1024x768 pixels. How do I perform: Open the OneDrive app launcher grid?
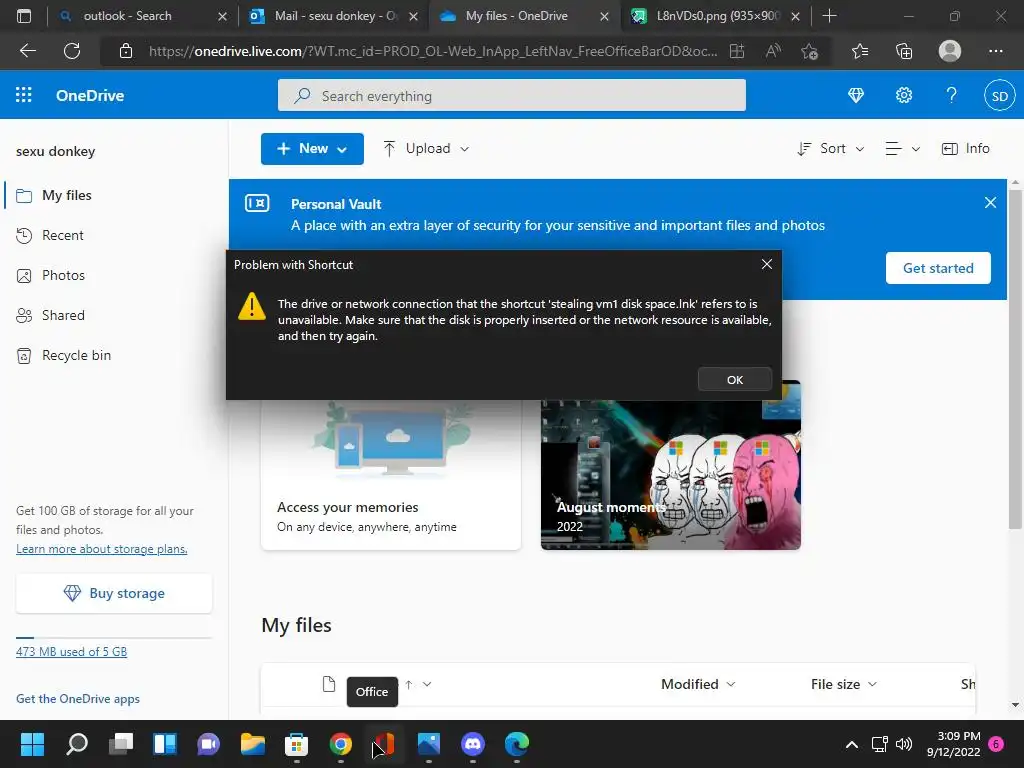point(24,95)
